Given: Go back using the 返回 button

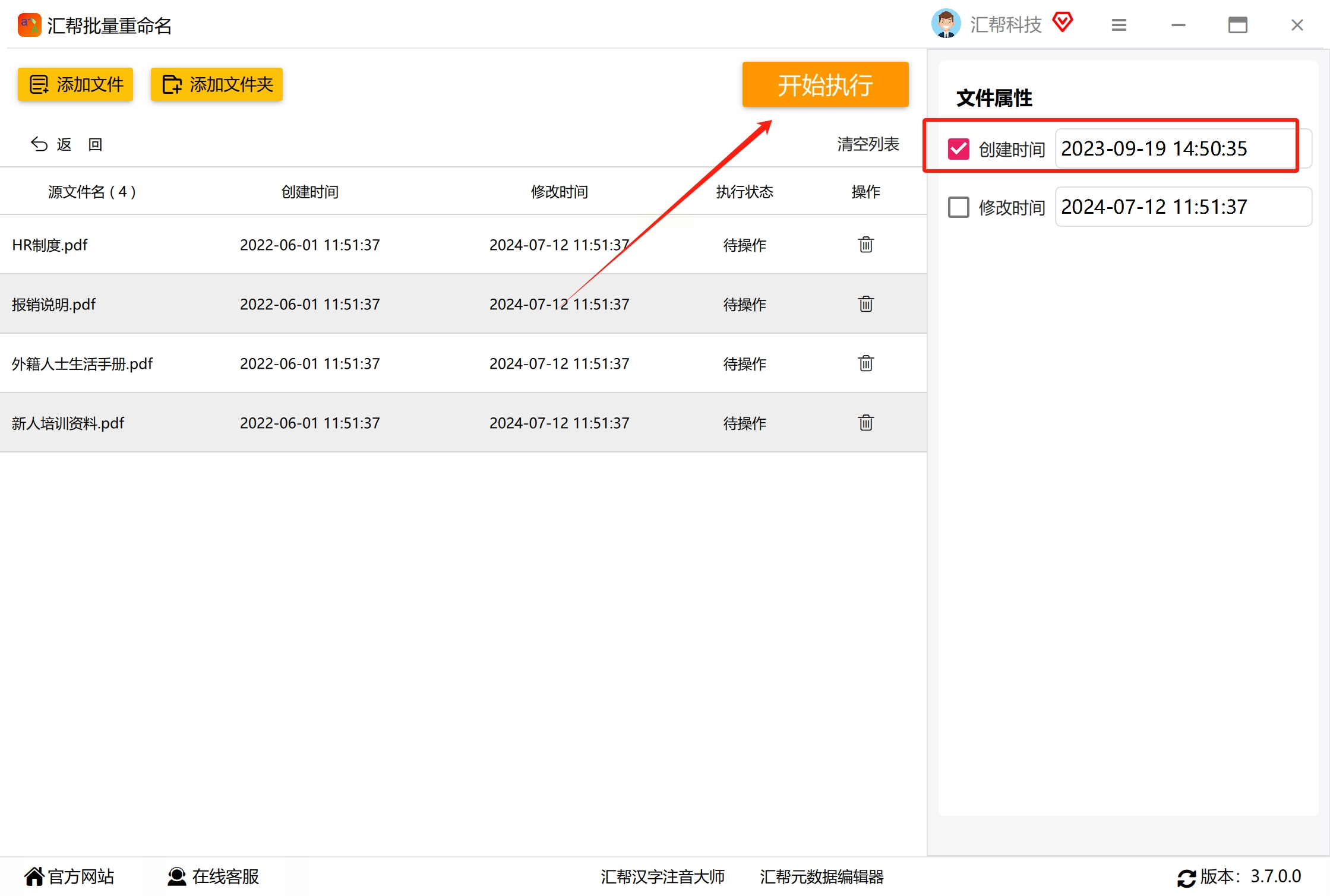Looking at the screenshot, I should pyautogui.click(x=67, y=144).
